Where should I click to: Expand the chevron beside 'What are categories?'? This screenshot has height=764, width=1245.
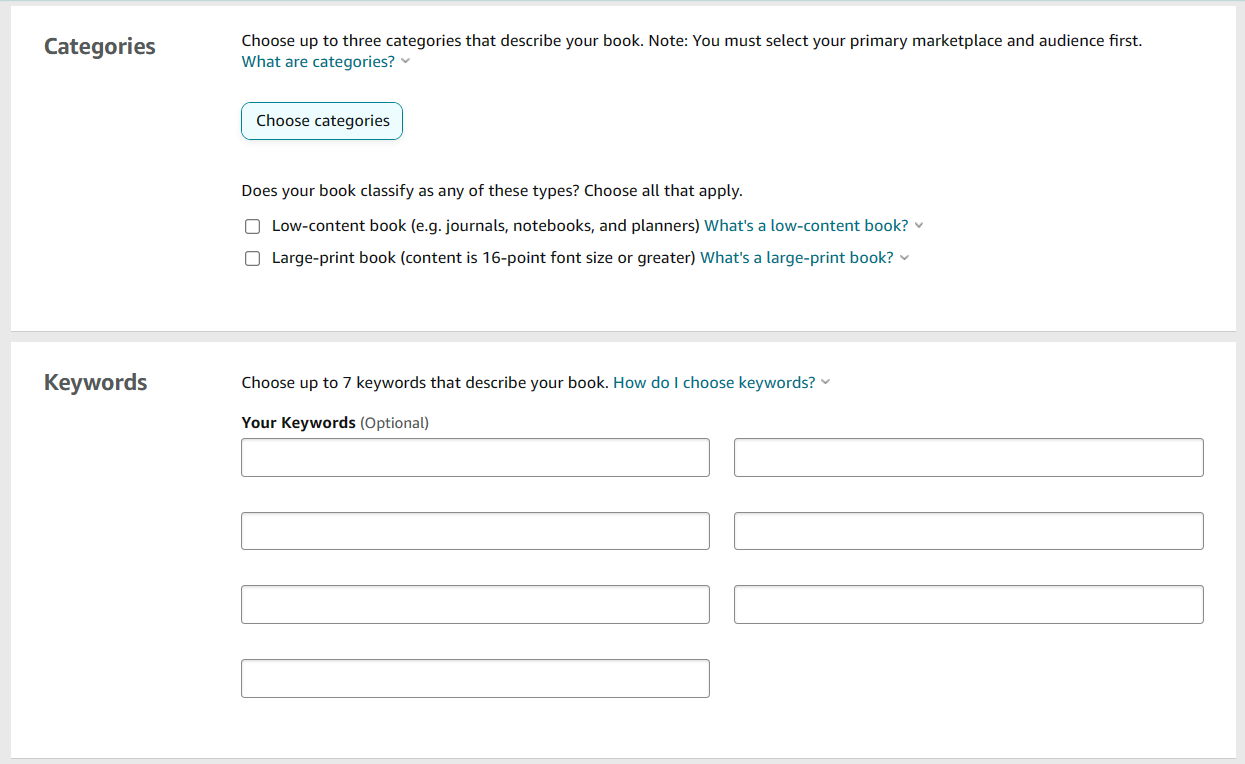406,62
